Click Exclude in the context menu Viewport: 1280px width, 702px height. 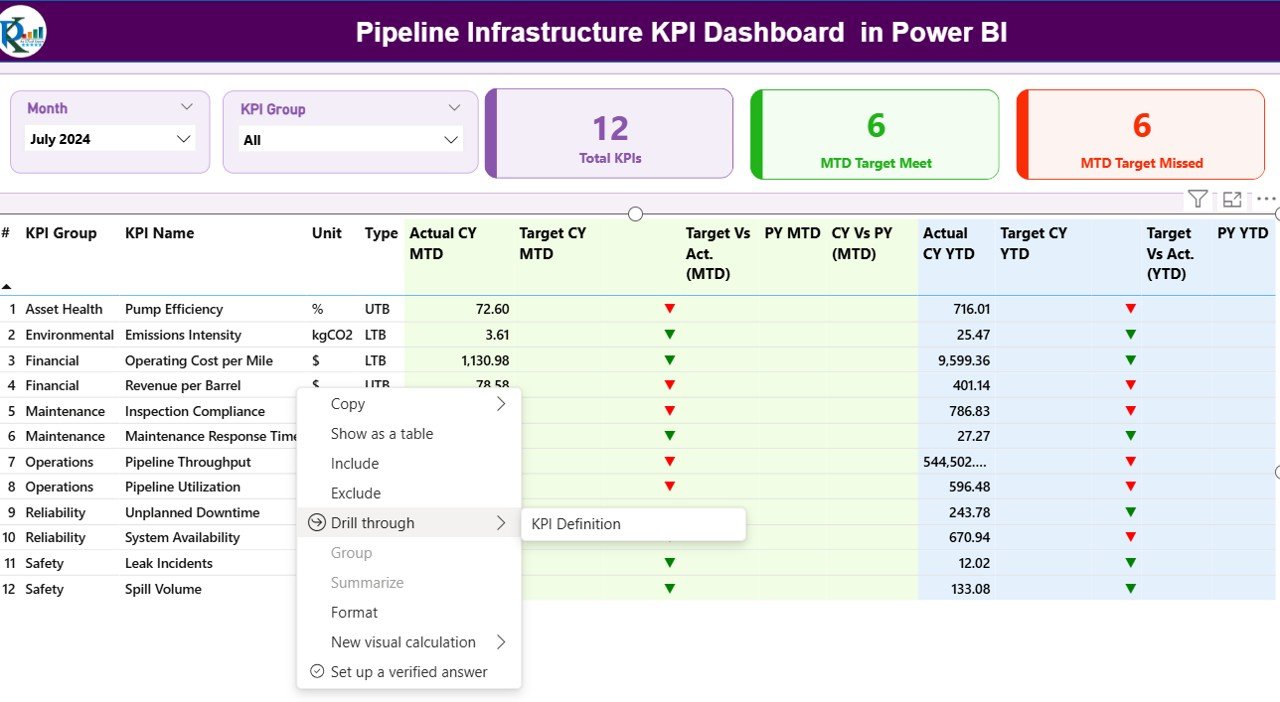[x=355, y=493]
